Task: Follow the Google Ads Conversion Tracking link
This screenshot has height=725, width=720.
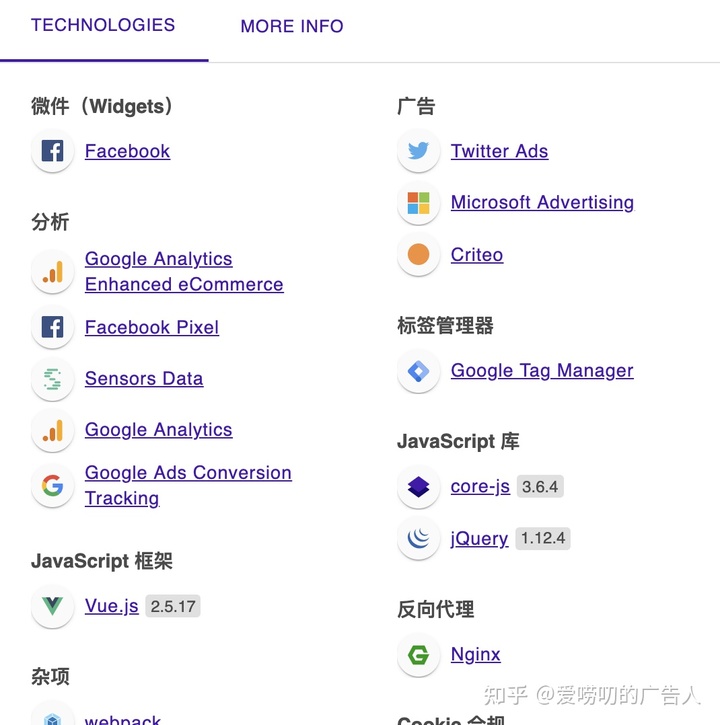Action: [188, 485]
